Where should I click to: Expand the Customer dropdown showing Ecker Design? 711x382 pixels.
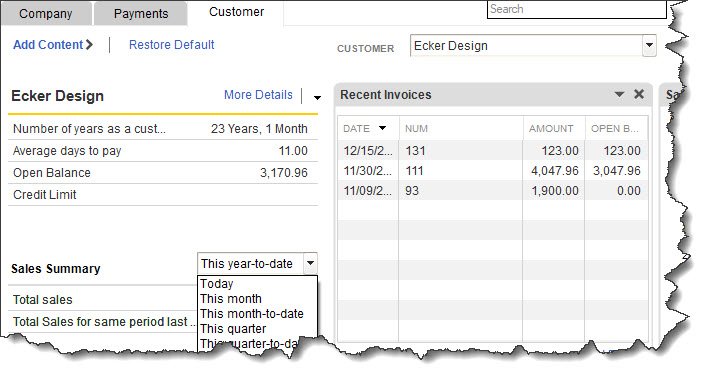pos(649,45)
